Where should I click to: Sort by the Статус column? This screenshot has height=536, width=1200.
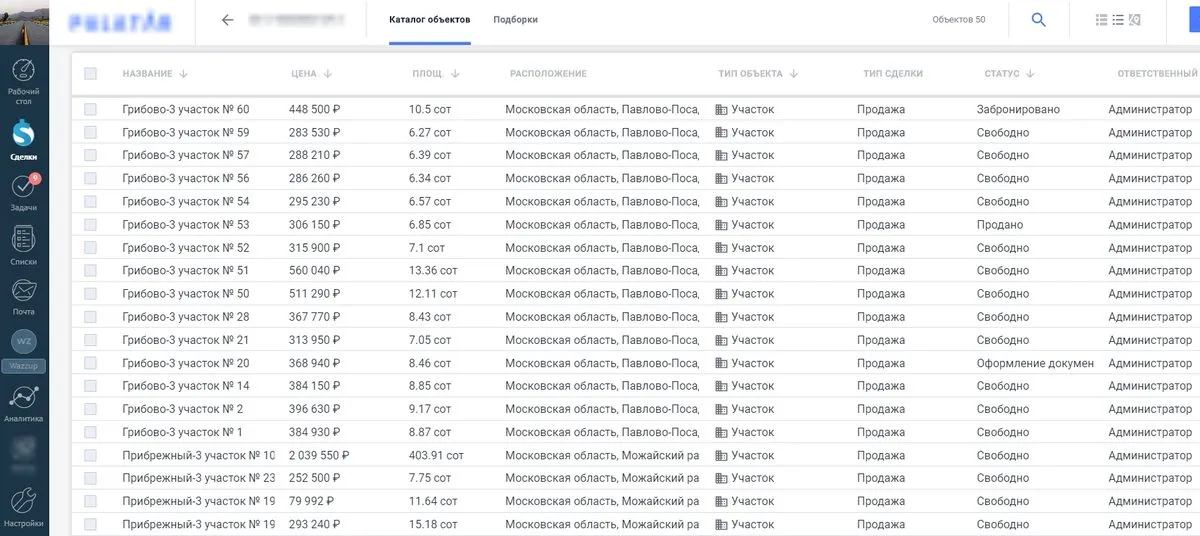tap(1030, 74)
